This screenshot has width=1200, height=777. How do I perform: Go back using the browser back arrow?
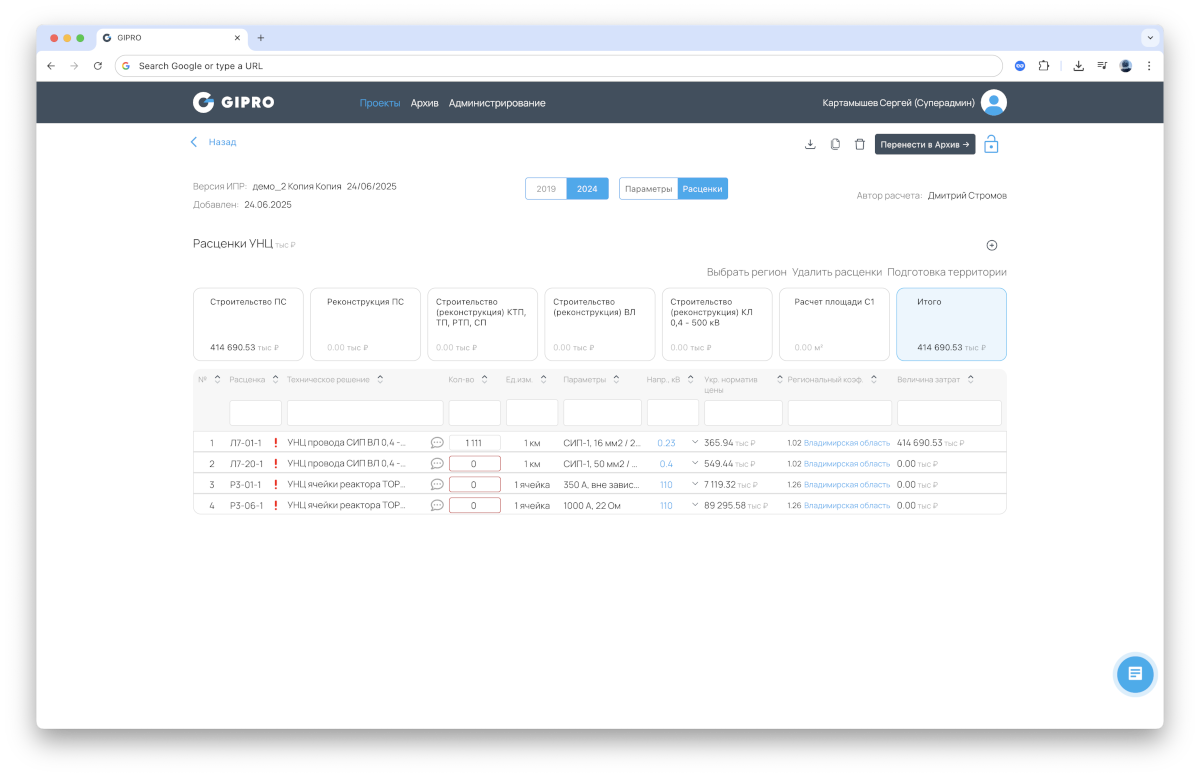pyautogui.click(x=51, y=66)
